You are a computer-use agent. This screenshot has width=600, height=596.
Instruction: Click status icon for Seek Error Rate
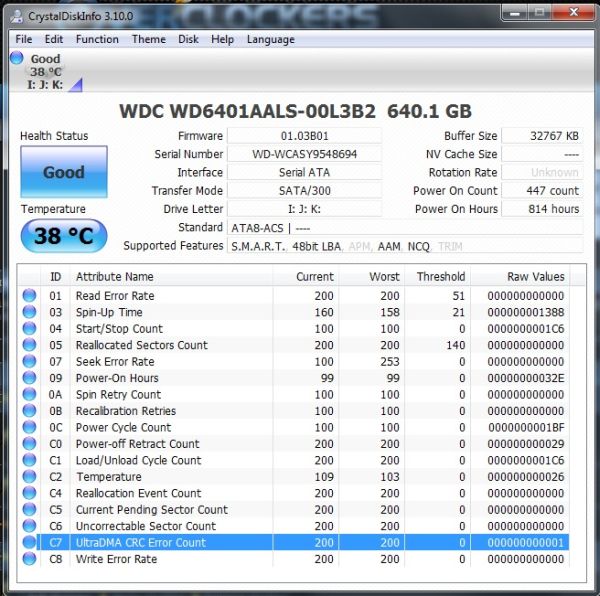[x=29, y=361]
